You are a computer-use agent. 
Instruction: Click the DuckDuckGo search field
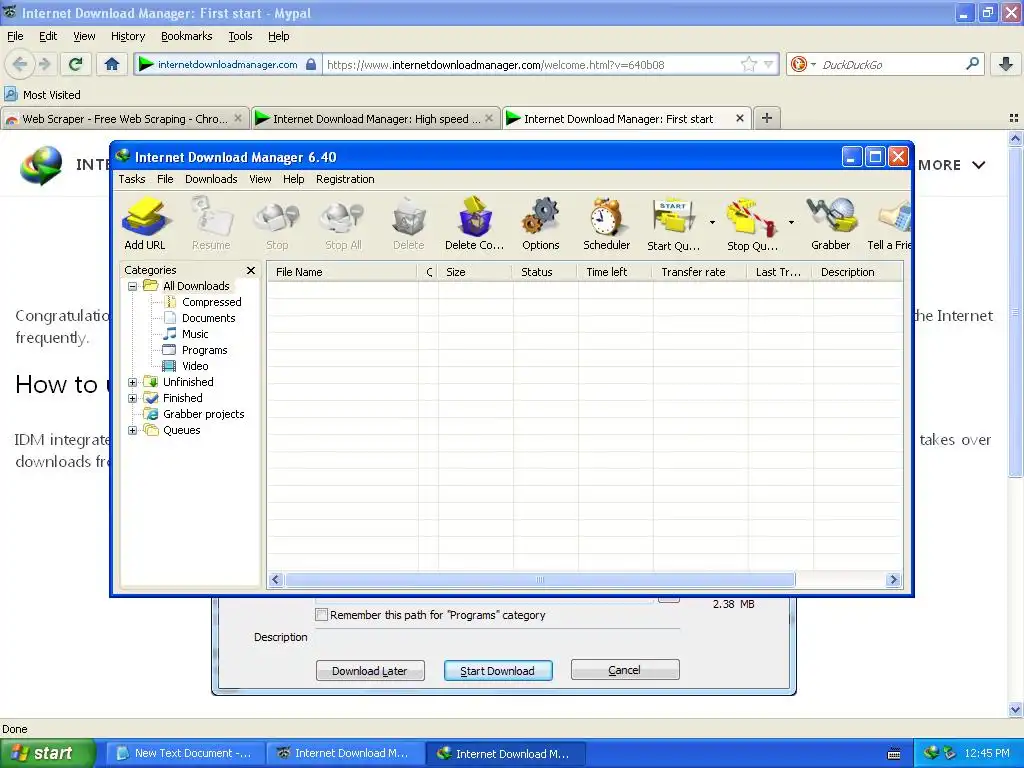click(889, 65)
